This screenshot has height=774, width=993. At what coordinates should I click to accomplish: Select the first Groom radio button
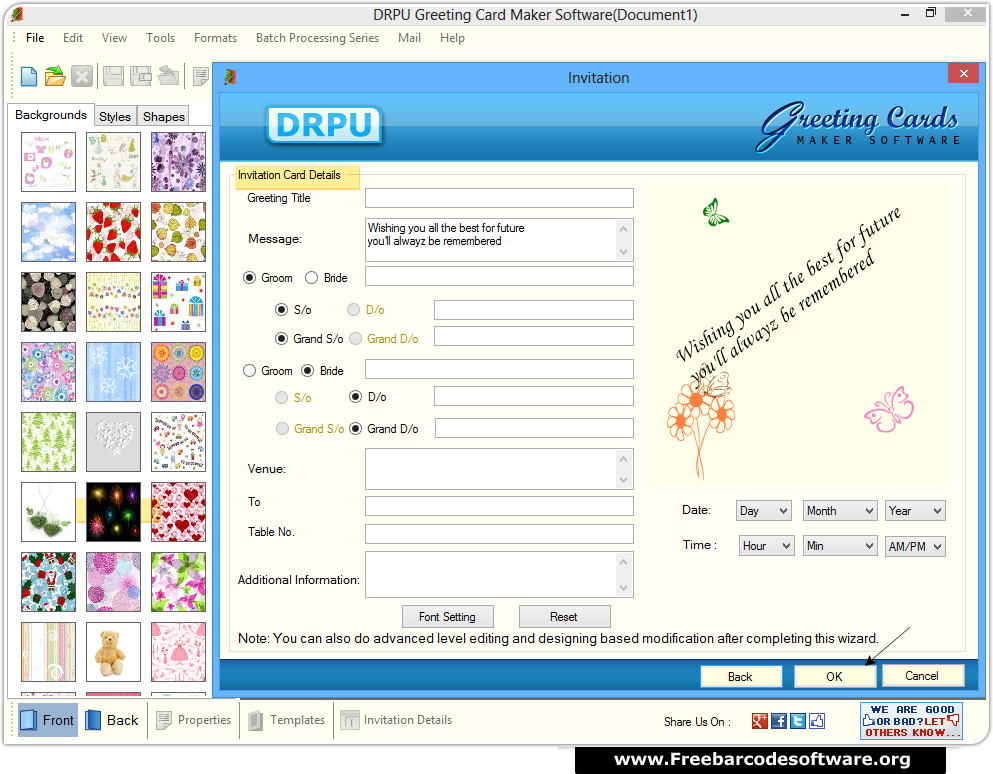pyautogui.click(x=250, y=278)
